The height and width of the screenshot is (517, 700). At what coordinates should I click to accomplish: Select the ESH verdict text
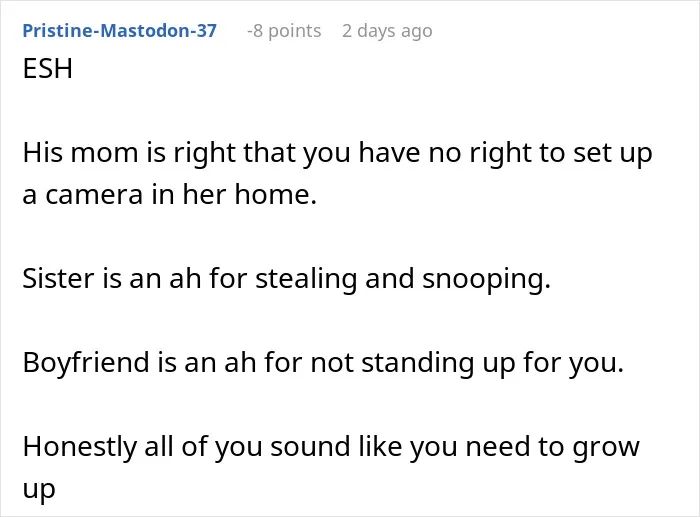click(x=48, y=69)
